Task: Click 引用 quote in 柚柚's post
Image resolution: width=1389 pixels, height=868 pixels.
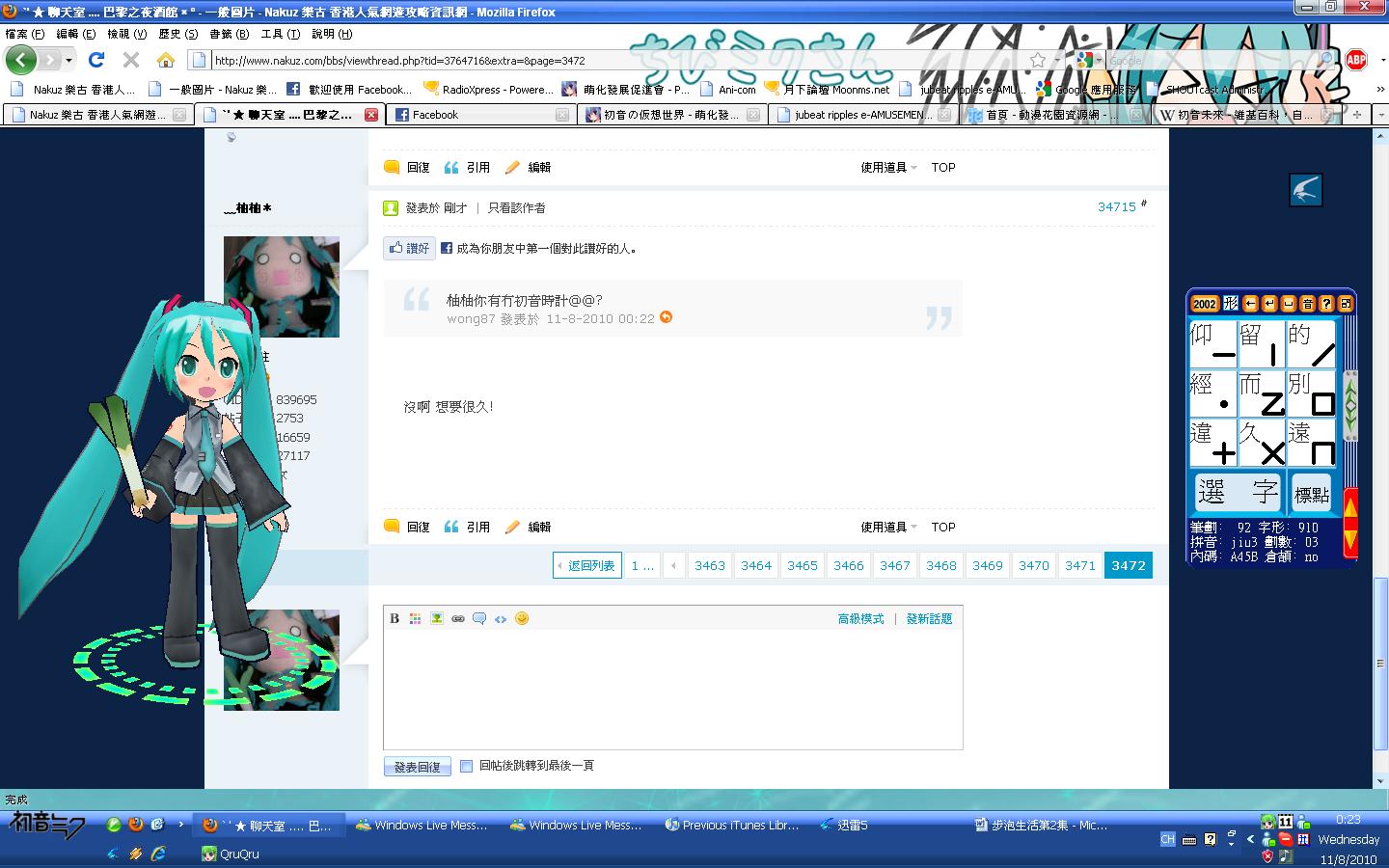Action: [x=467, y=527]
